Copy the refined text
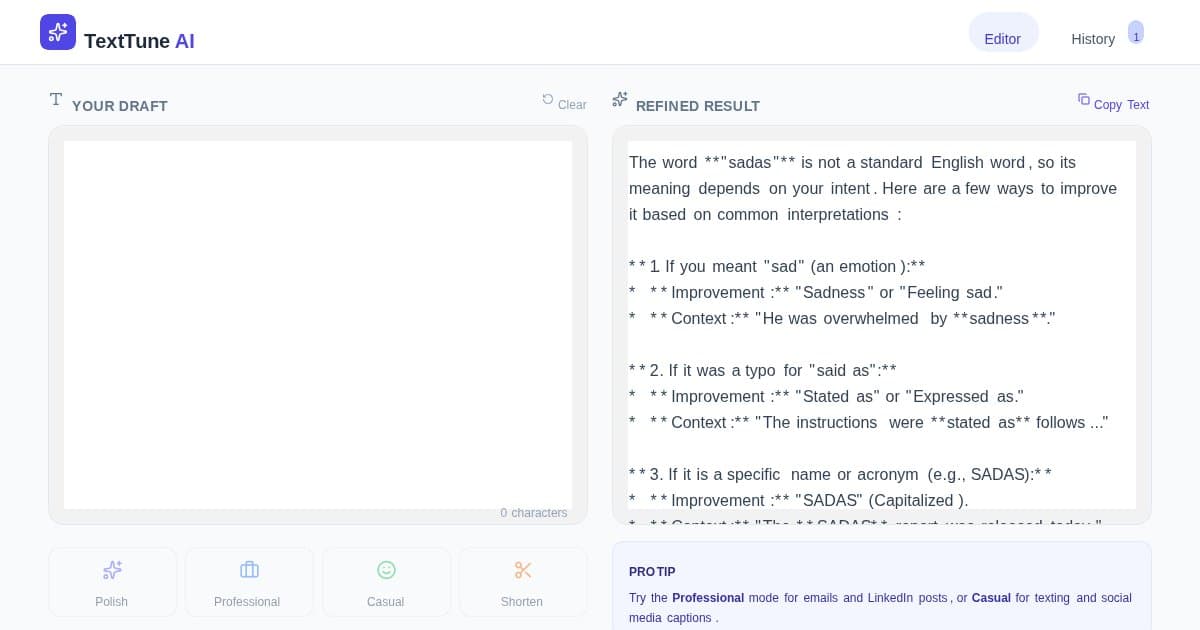Image resolution: width=1200 pixels, height=630 pixels. [1113, 104]
